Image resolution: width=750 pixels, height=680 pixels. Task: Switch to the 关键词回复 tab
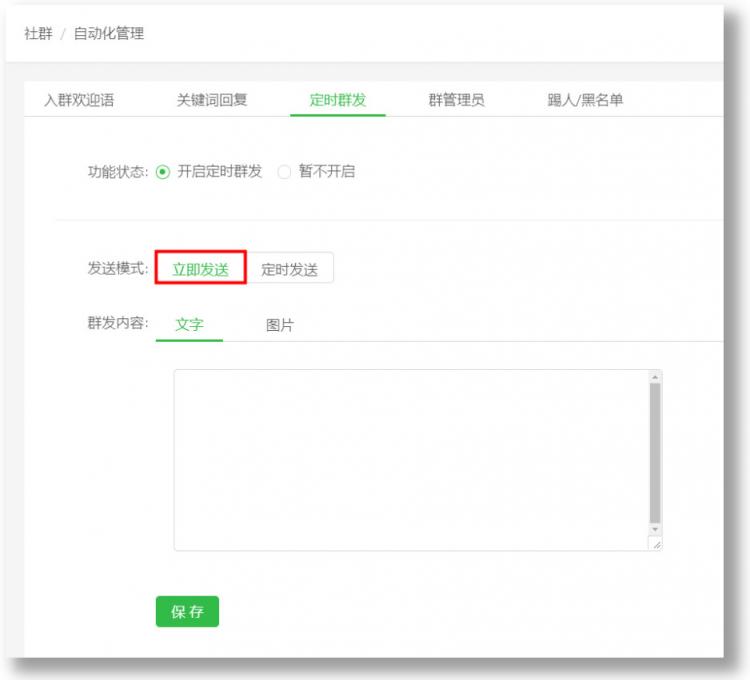[212, 100]
